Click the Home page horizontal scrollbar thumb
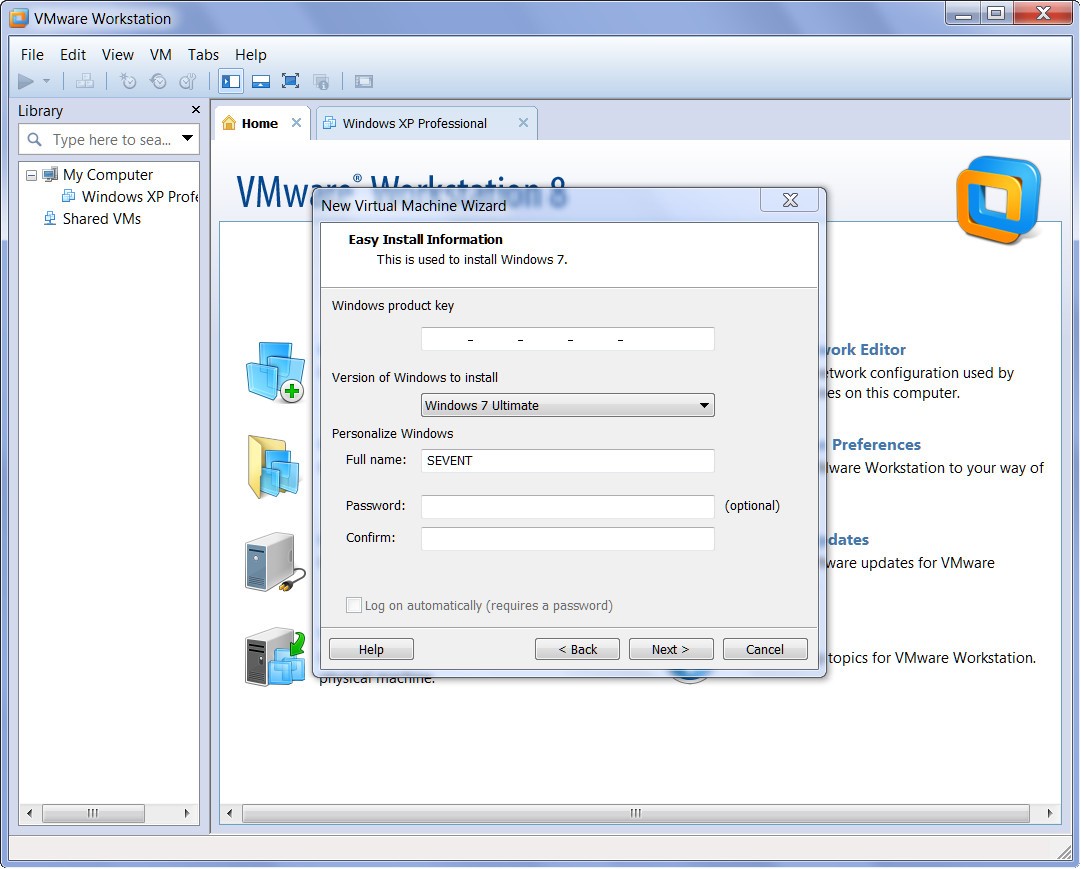This screenshot has width=1081, height=869. coord(636,813)
